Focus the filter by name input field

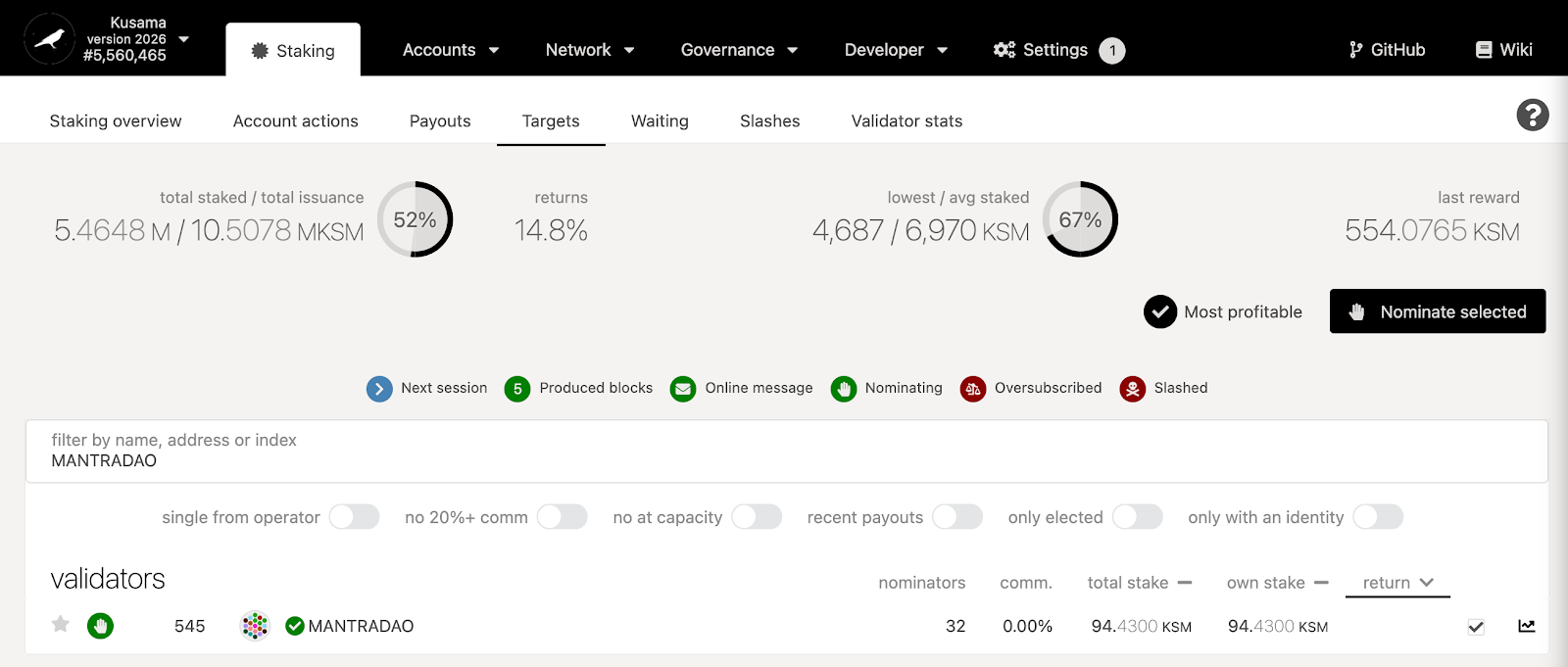click(x=787, y=452)
